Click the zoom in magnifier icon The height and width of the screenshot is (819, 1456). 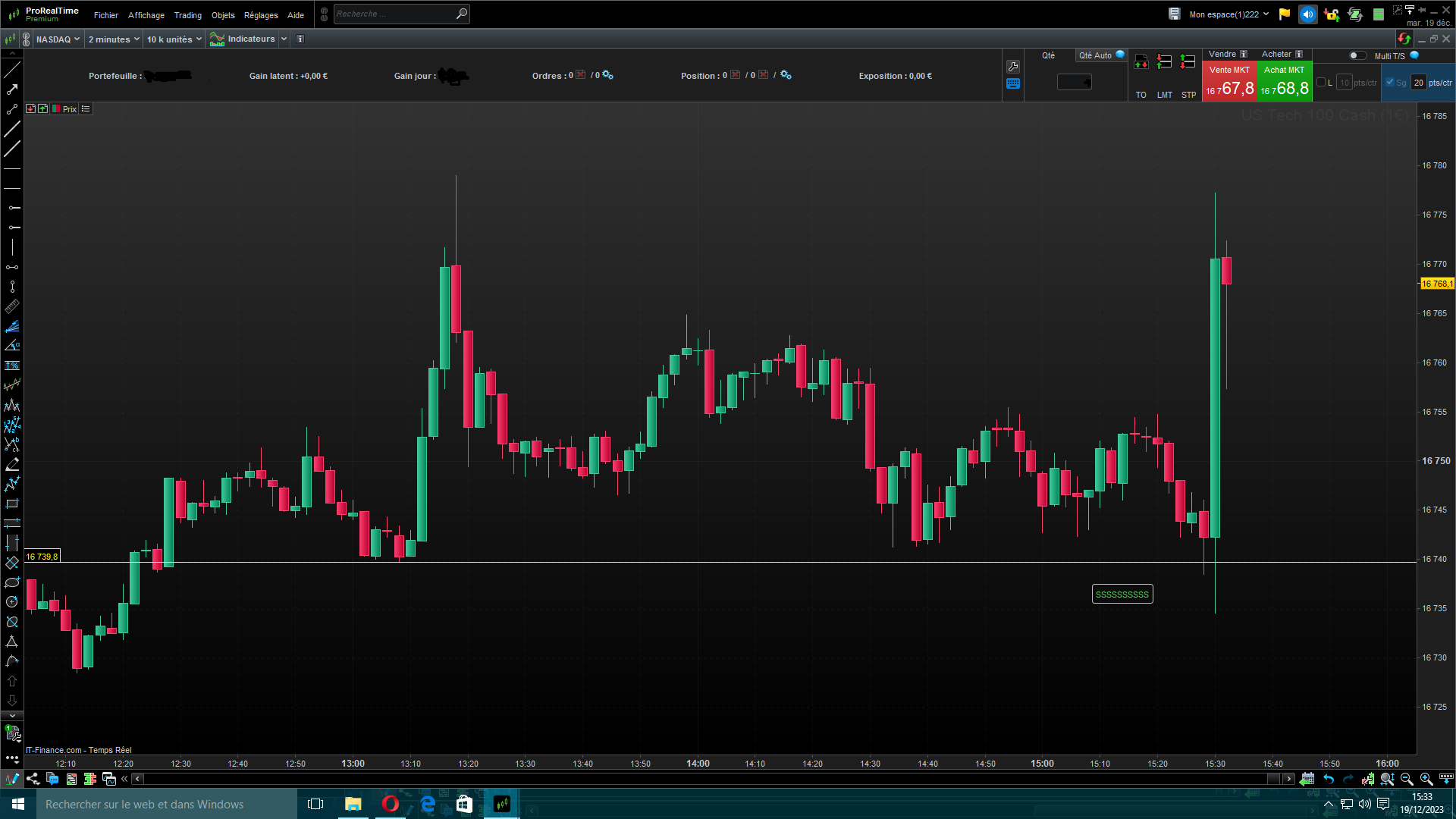(x=1426, y=779)
